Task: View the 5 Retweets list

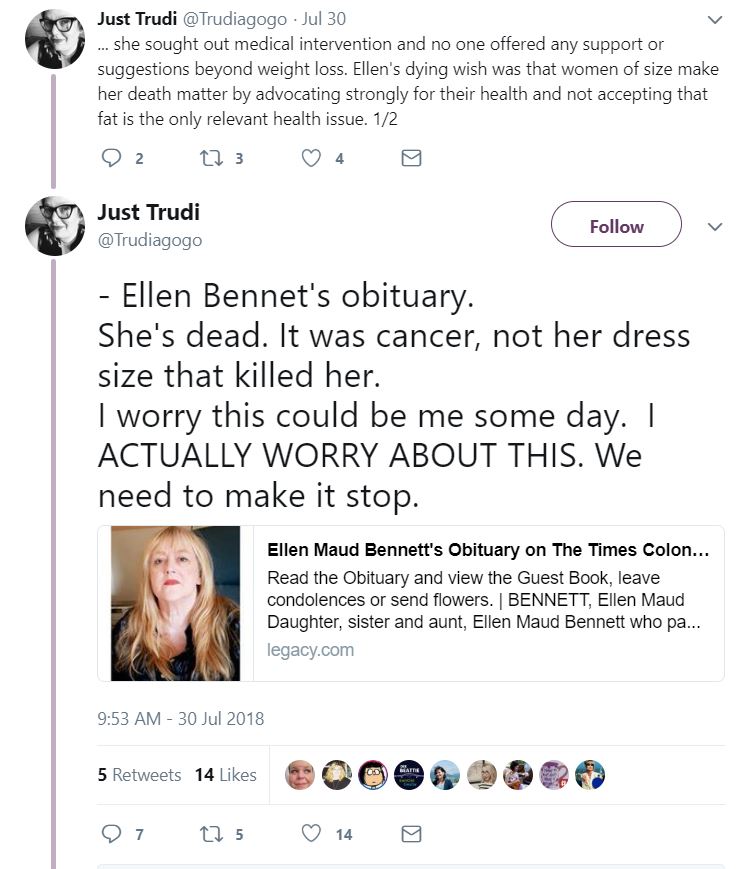Action: (139, 775)
